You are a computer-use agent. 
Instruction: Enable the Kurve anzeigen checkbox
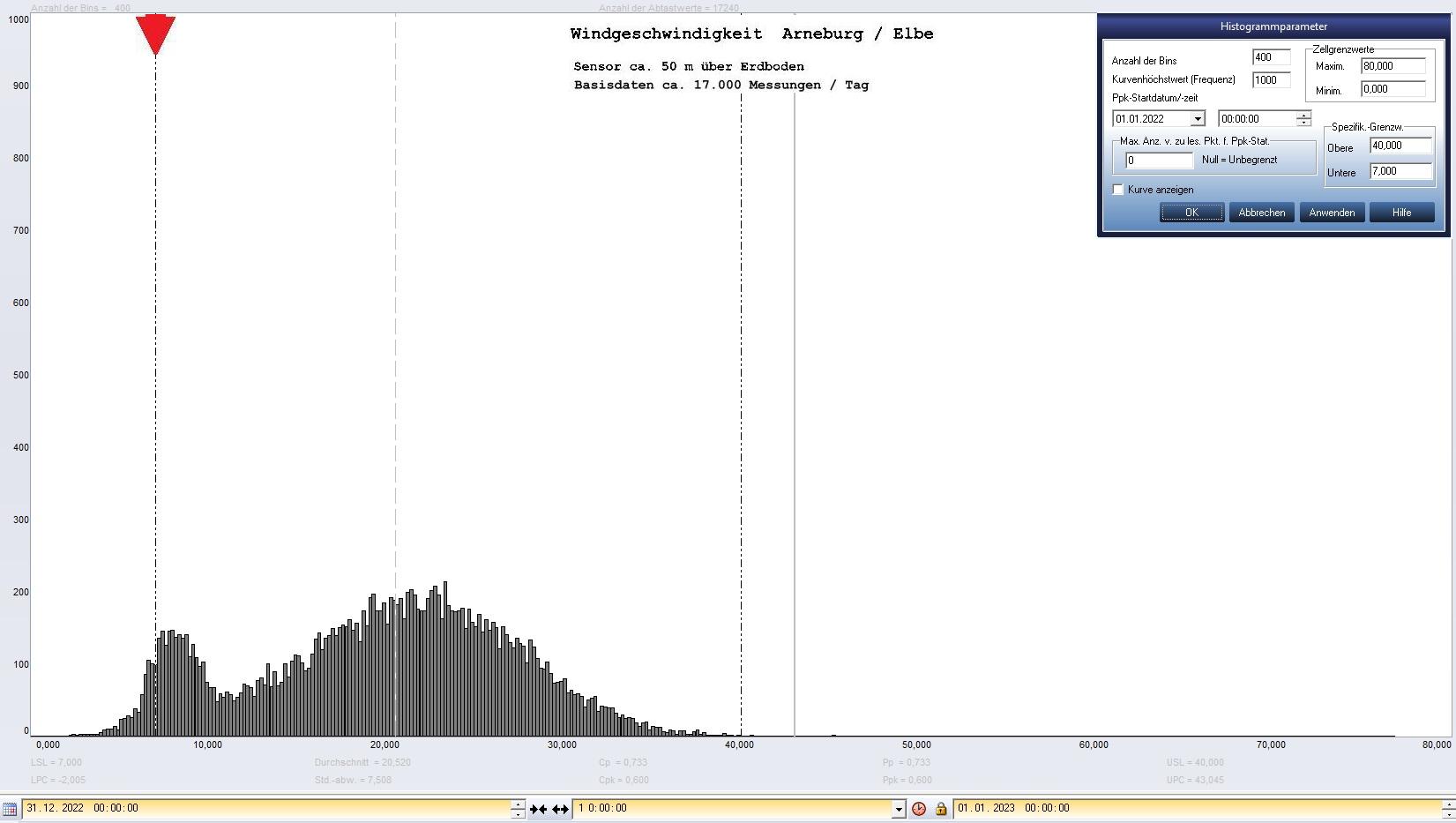[x=1118, y=190]
